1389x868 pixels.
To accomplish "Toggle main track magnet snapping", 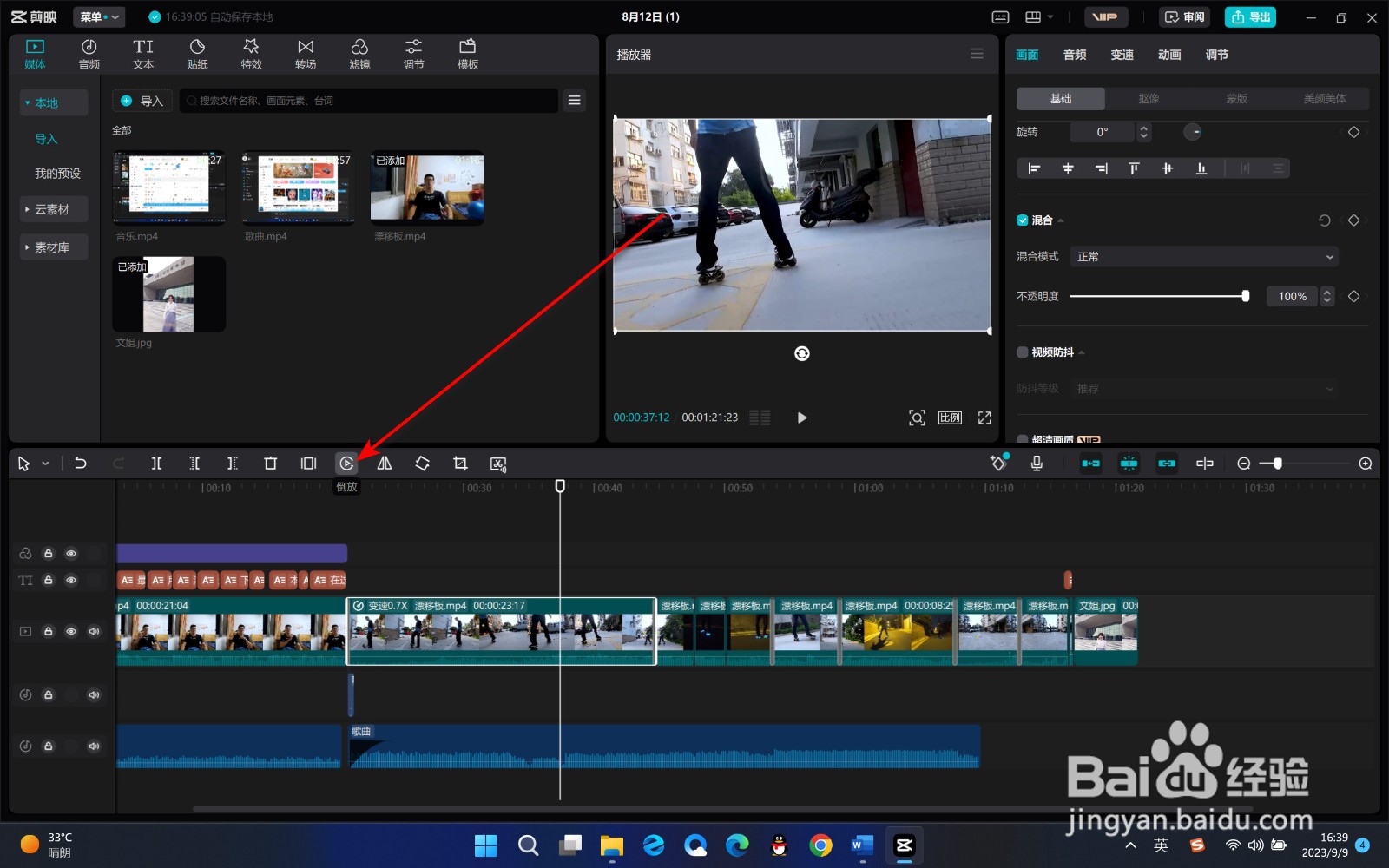I will click(1090, 464).
